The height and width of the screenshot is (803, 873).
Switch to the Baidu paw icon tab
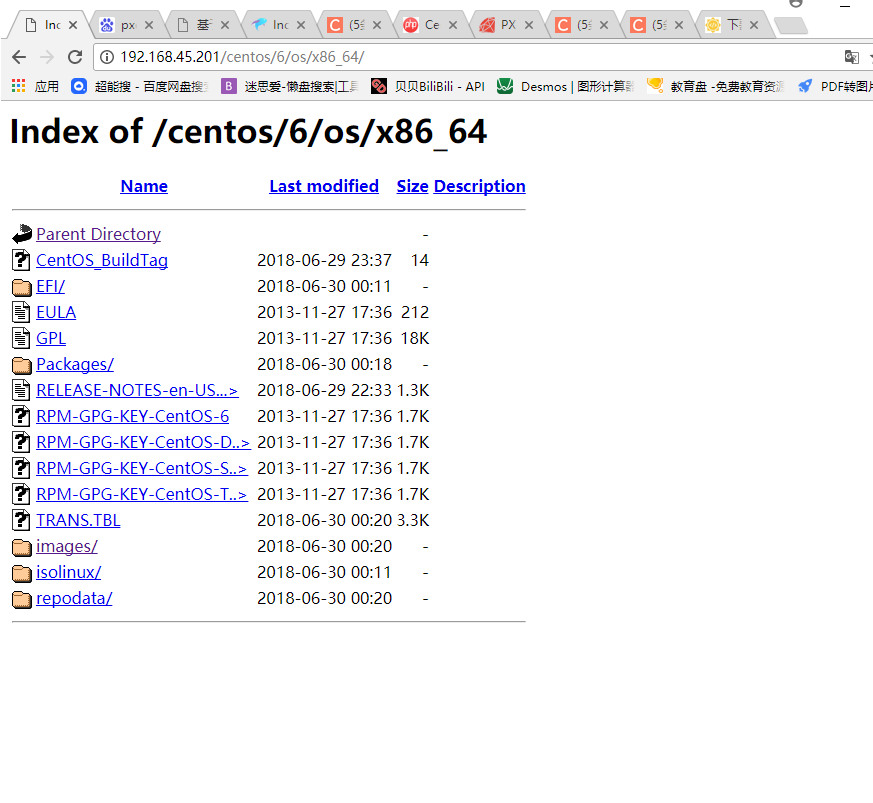coord(126,25)
